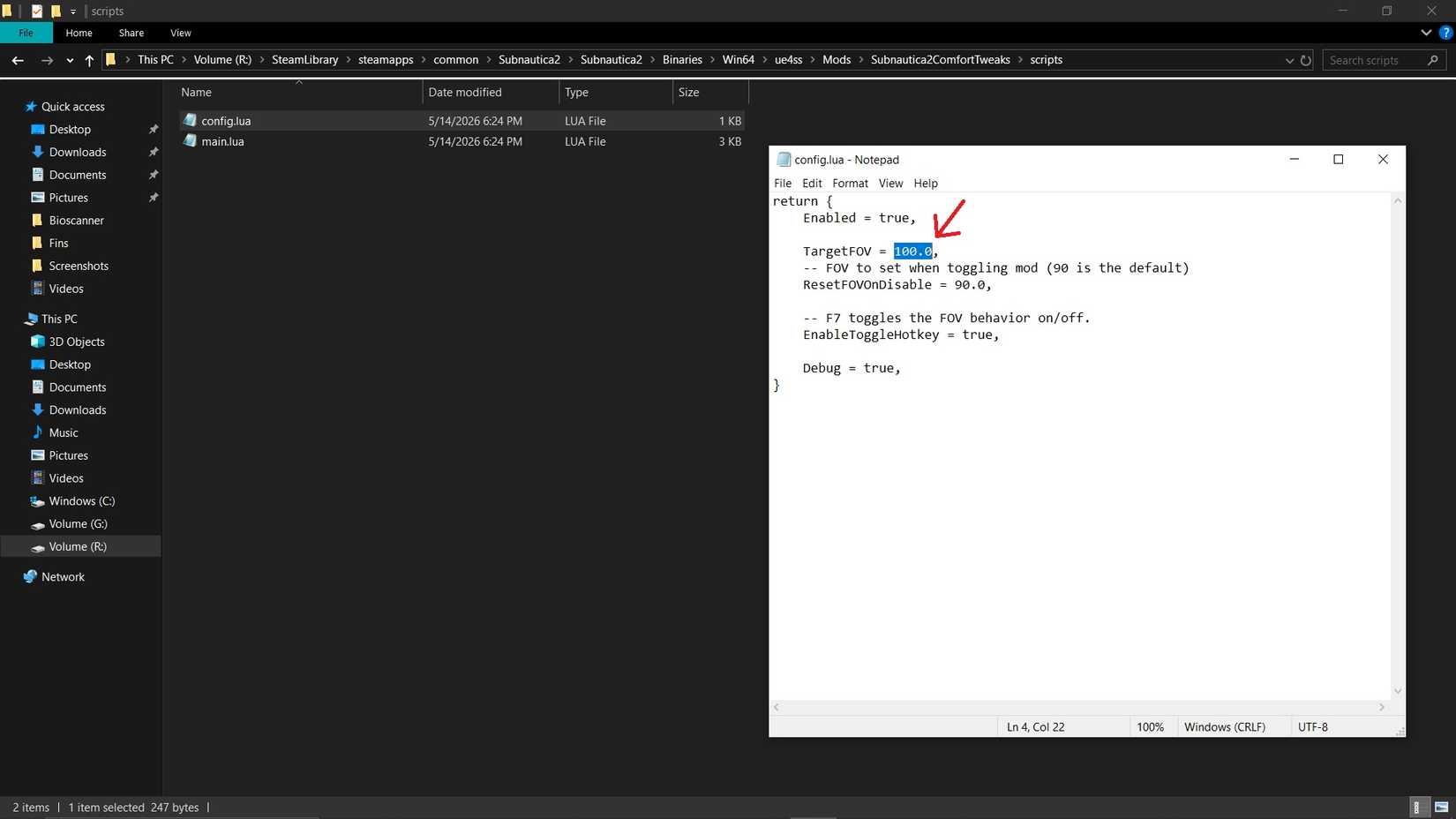Sort files by Name column
The image size is (1456, 819).
(300, 92)
